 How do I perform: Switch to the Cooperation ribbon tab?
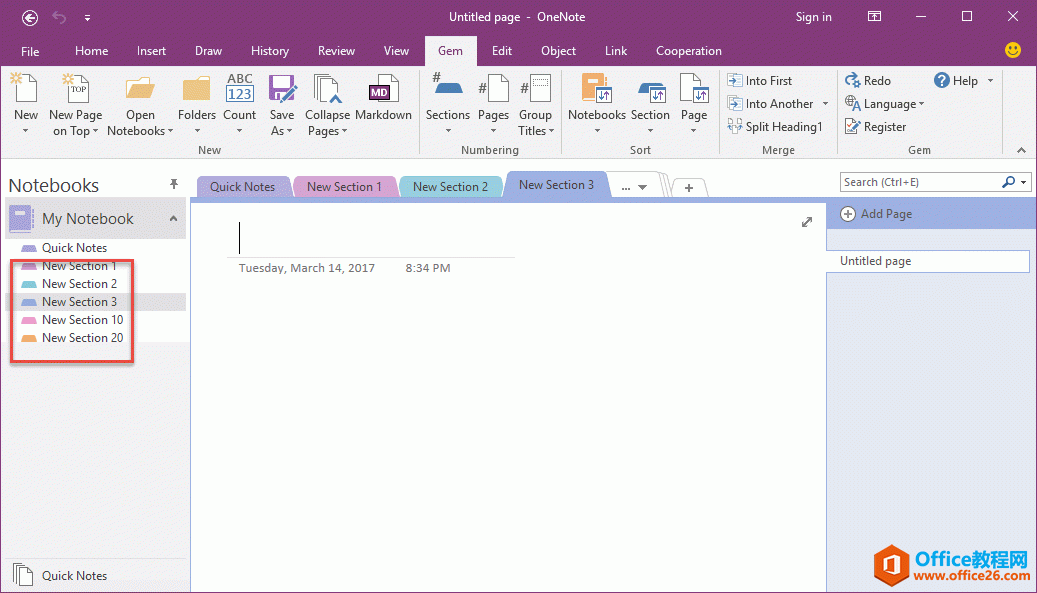688,50
